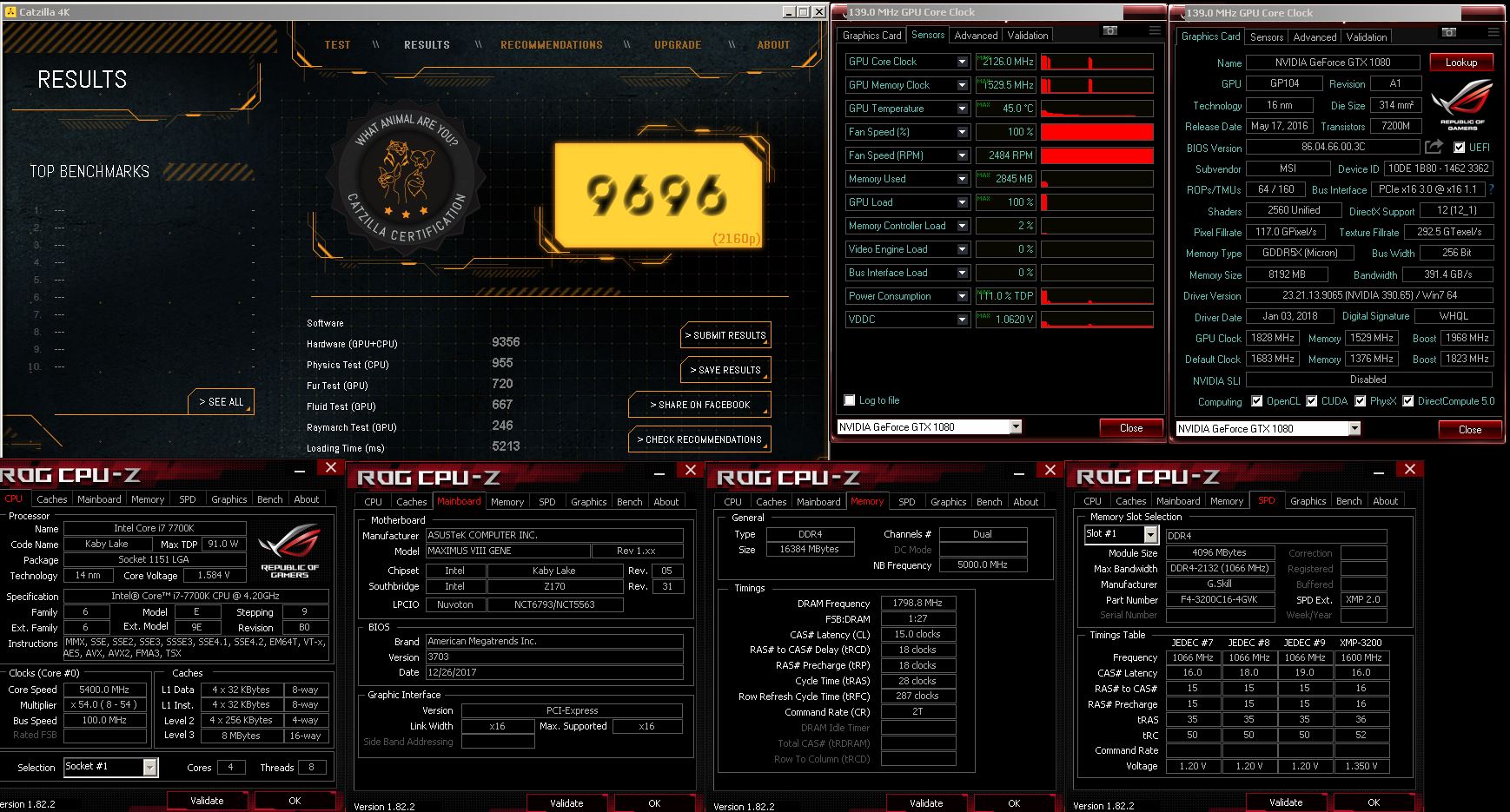
Task: Minimize the CPU-Z Memory tab window
Action: [1019, 473]
